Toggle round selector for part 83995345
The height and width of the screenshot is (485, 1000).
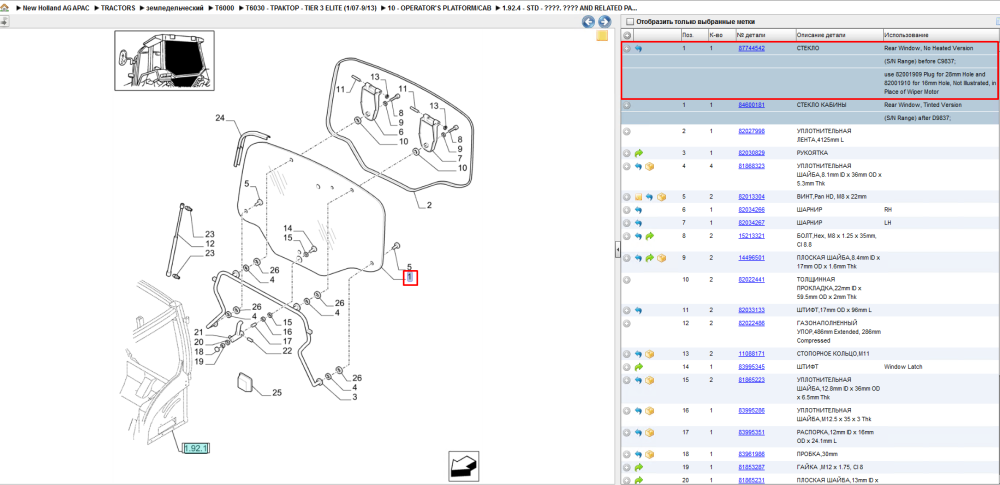click(x=627, y=367)
